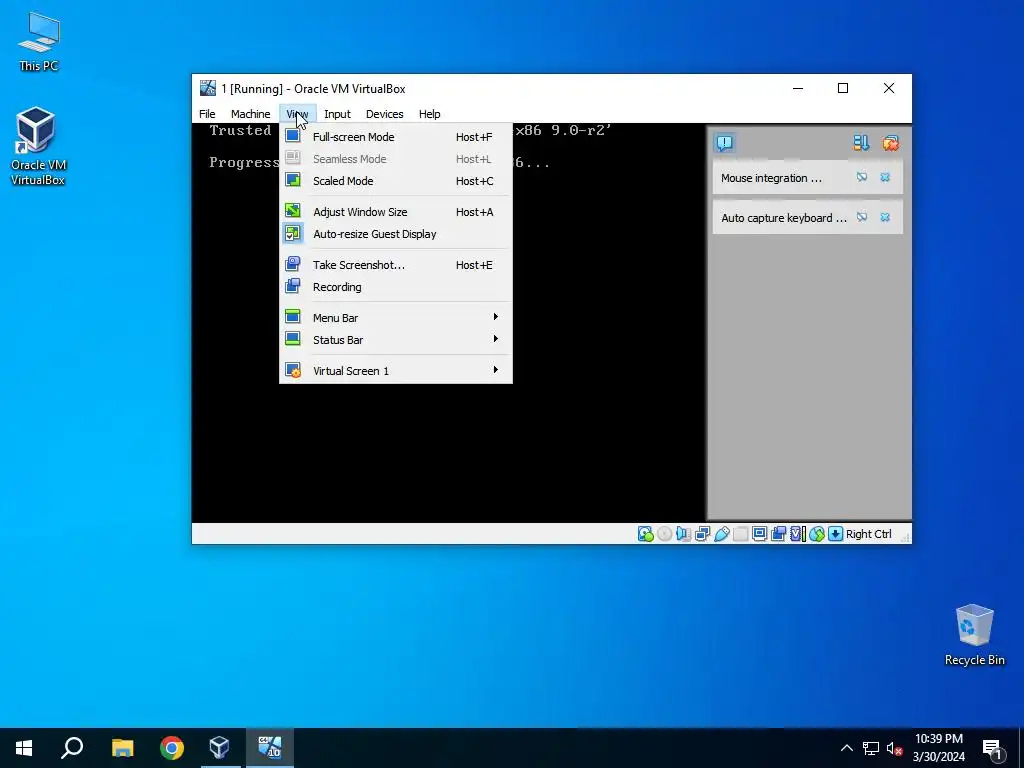This screenshot has height=768, width=1024.
Task: Click the Auto capture keyboard notification text
Action: (x=784, y=217)
